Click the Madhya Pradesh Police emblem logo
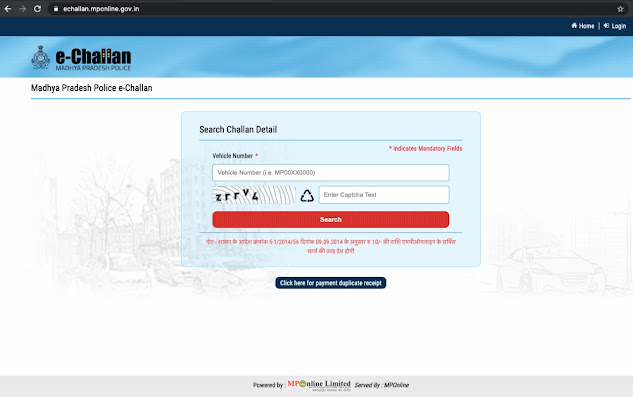 (x=41, y=57)
